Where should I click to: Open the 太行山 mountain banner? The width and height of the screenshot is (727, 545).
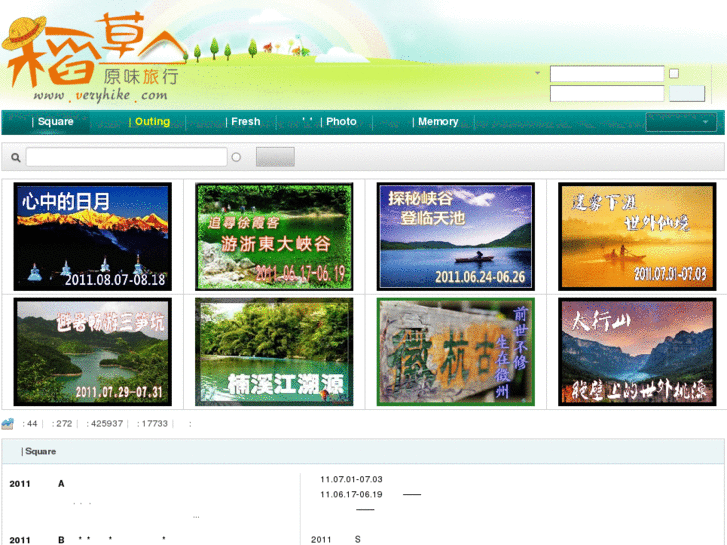tap(637, 352)
